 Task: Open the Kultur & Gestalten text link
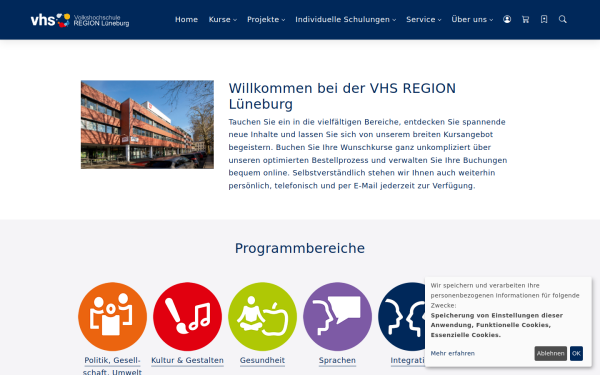click(188, 360)
